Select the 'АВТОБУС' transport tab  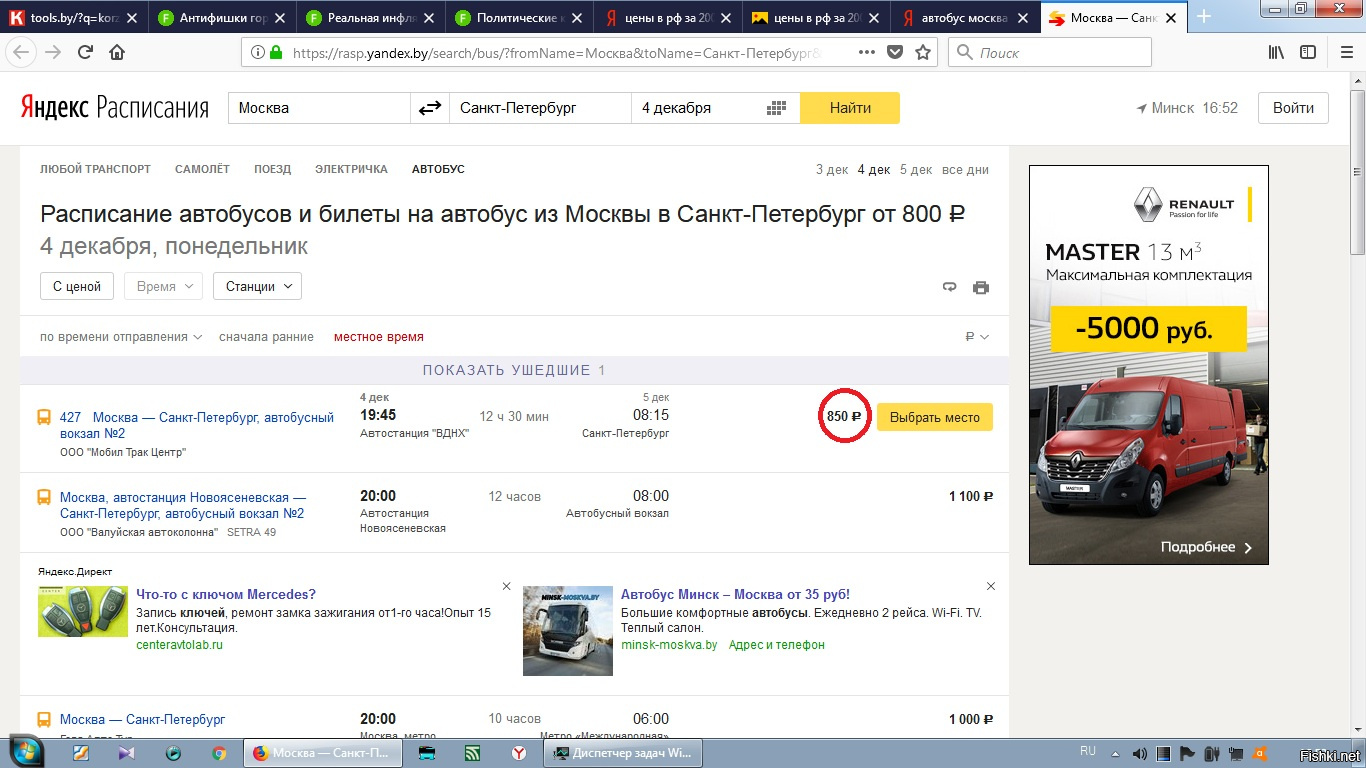pyautogui.click(x=438, y=170)
